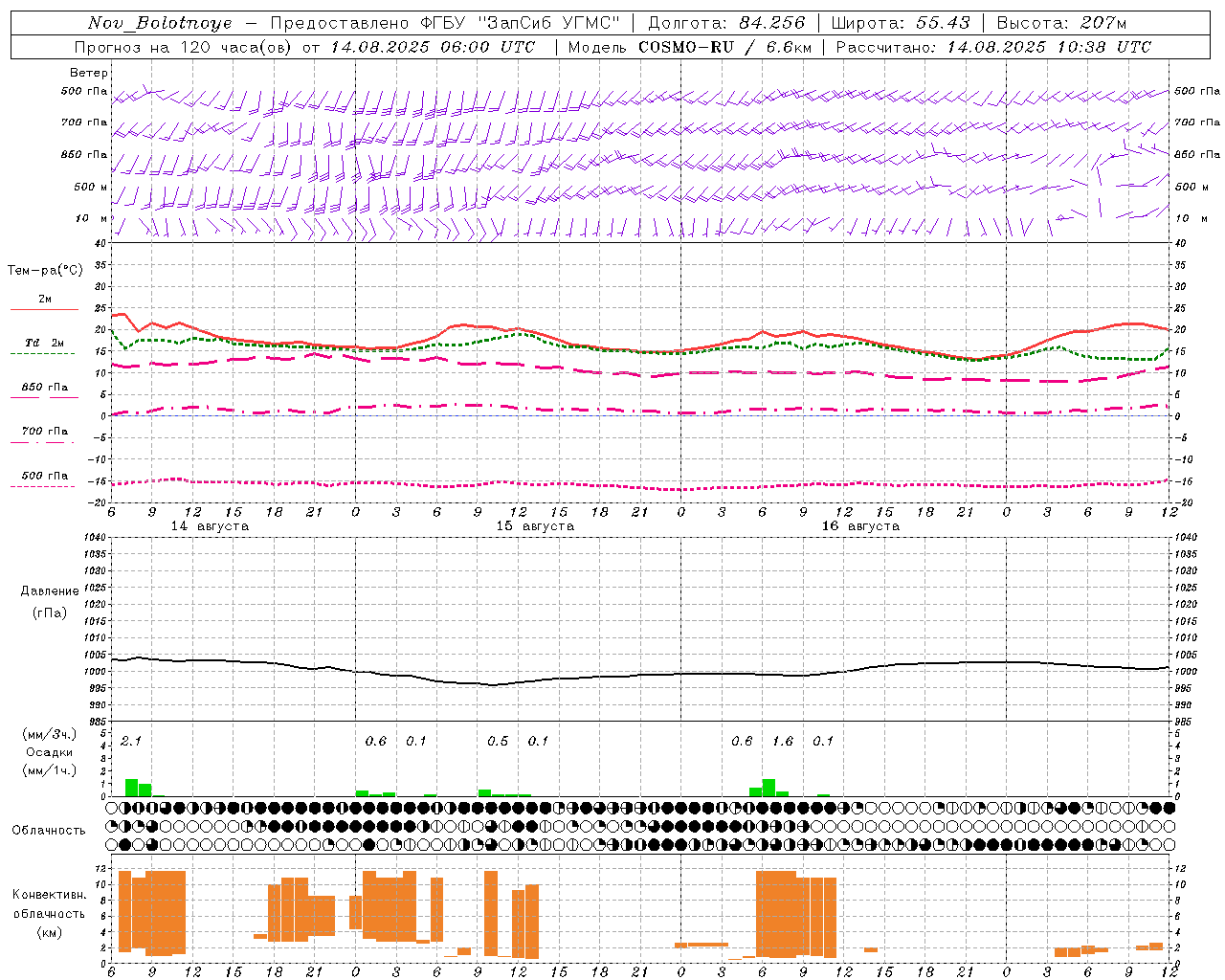This screenshot has height=980, width=1225.
Task: Click the Конвективн. облачность label
Action: point(50,903)
